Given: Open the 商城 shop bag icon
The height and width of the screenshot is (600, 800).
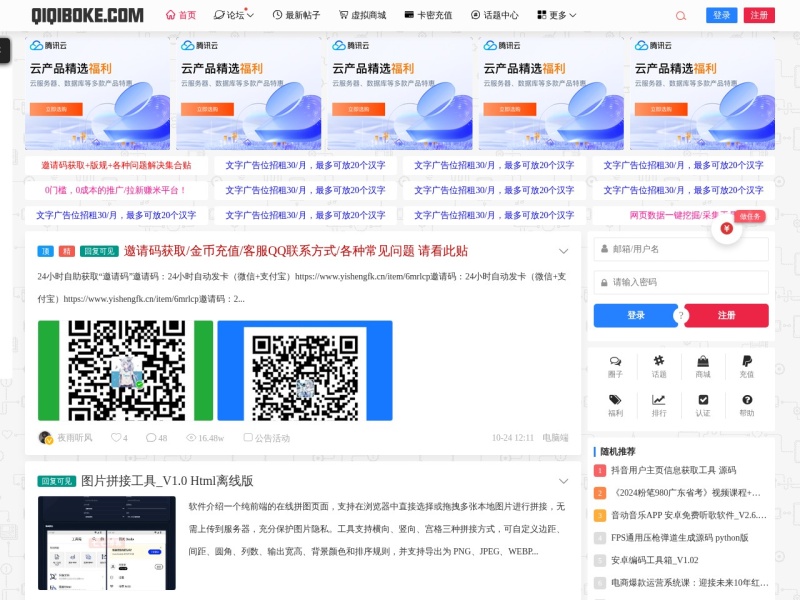Looking at the screenshot, I should click(x=703, y=367).
